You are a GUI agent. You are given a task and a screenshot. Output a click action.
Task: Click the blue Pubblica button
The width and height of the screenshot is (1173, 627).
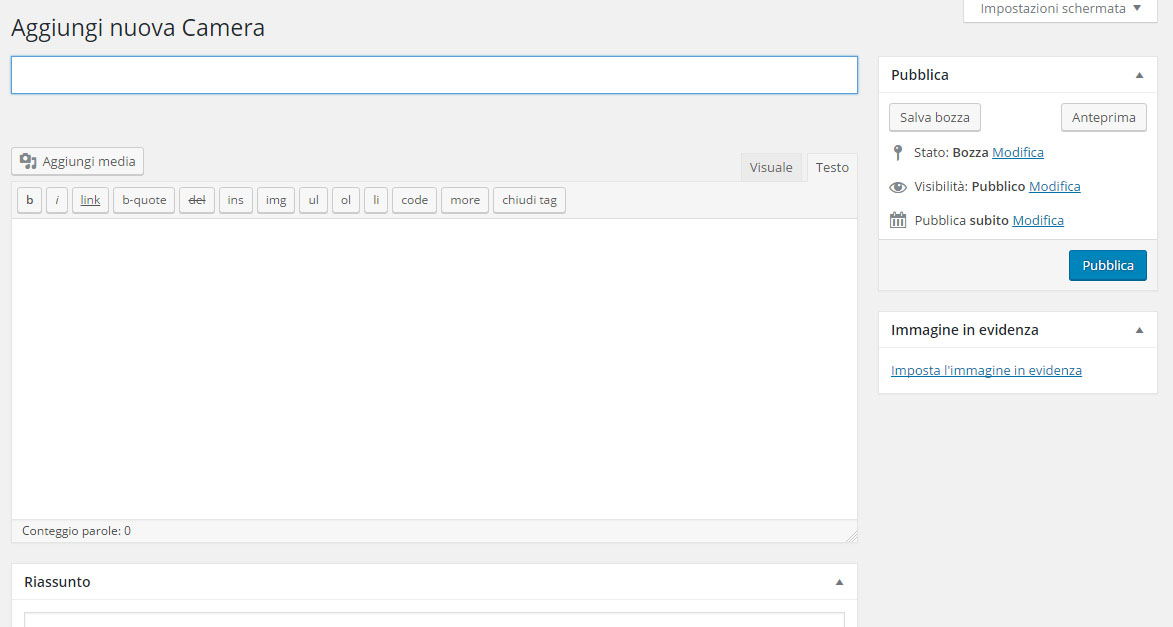pyautogui.click(x=1107, y=265)
